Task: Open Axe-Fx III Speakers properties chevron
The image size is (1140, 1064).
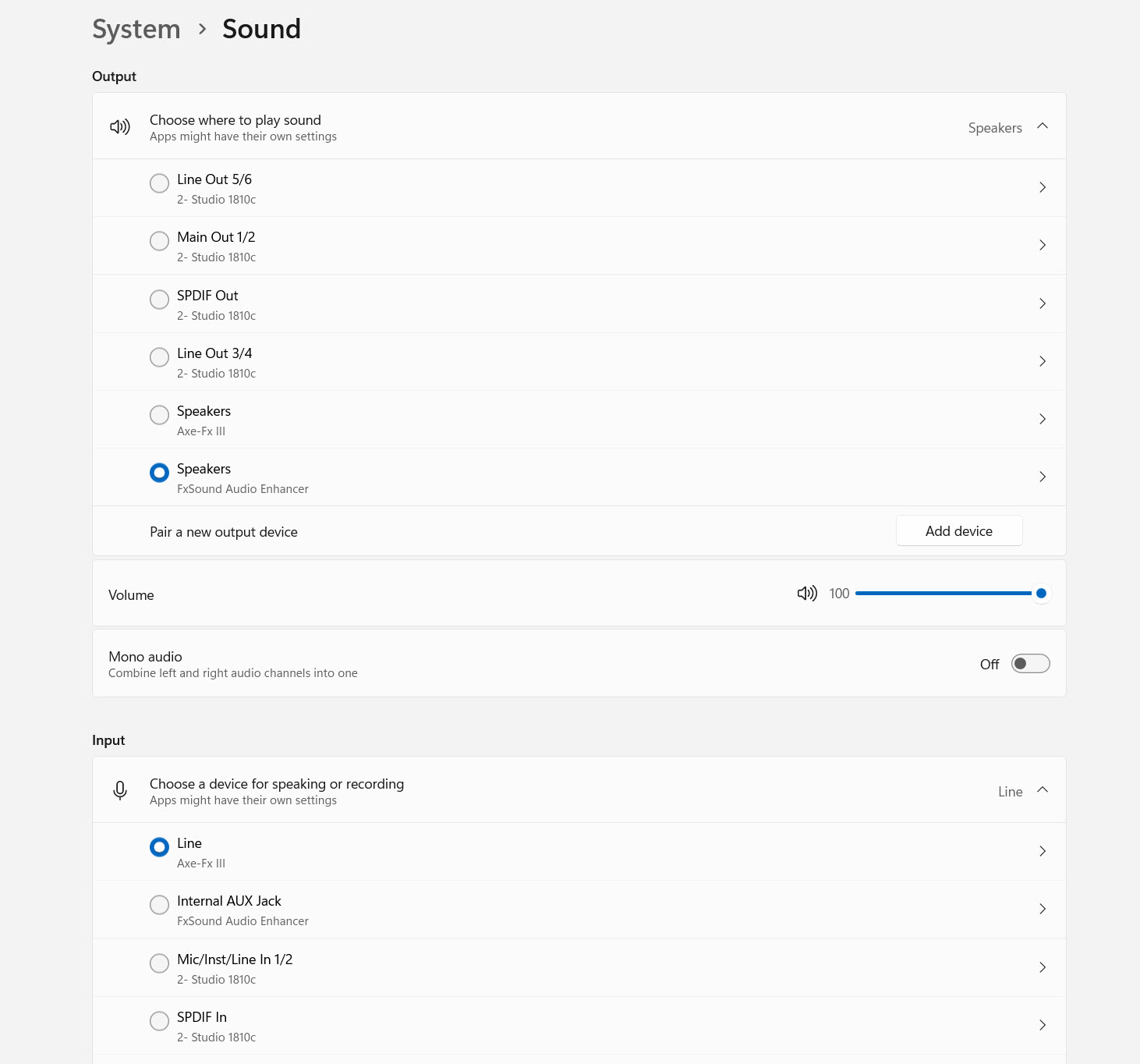Action: tap(1043, 419)
